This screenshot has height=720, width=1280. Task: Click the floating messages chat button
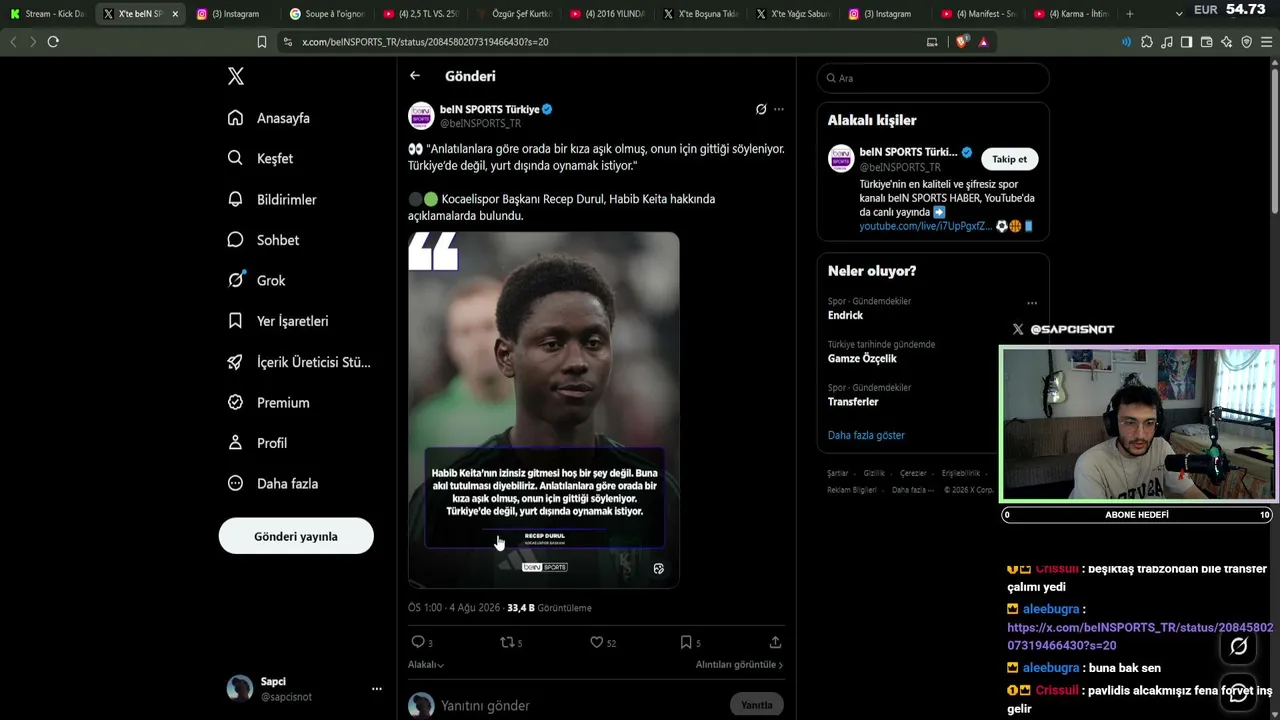(x=1239, y=692)
